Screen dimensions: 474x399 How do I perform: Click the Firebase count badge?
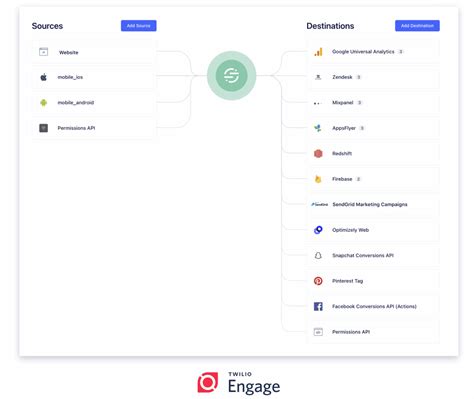358,179
